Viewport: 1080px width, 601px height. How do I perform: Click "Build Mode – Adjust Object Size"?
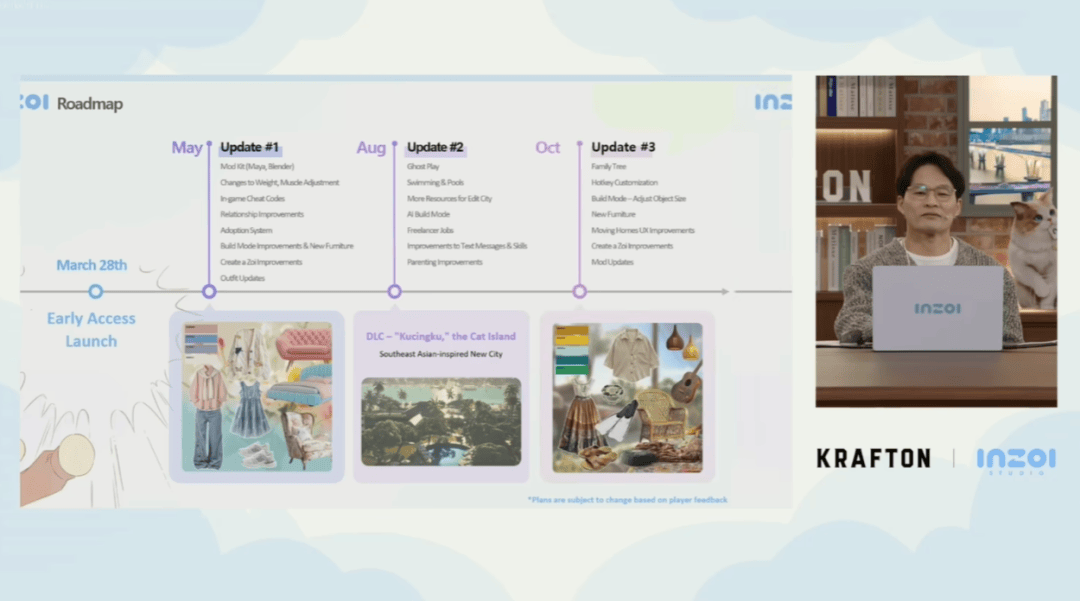click(x=638, y=198)
